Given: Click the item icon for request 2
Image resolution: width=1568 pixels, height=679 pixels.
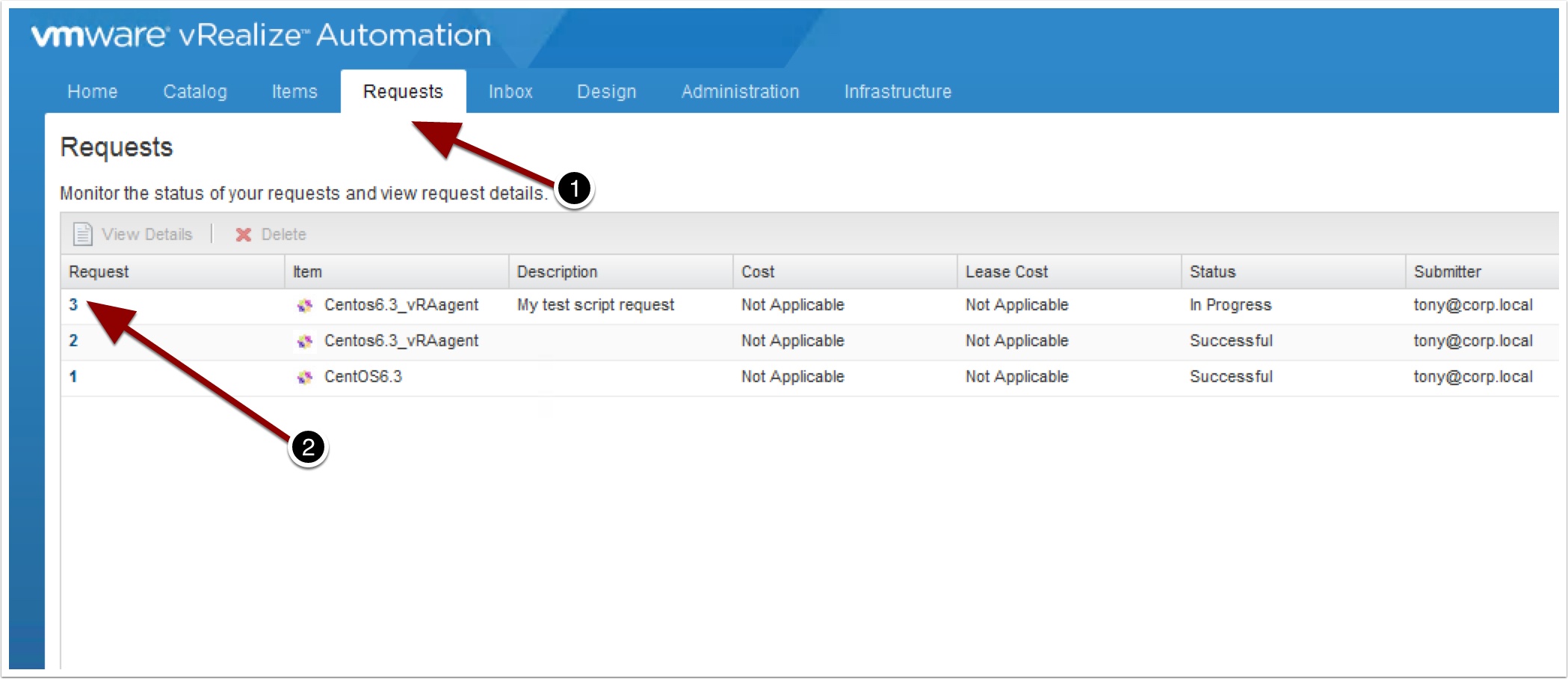Looking at the screenshot, I should click(x=304, y=341).
